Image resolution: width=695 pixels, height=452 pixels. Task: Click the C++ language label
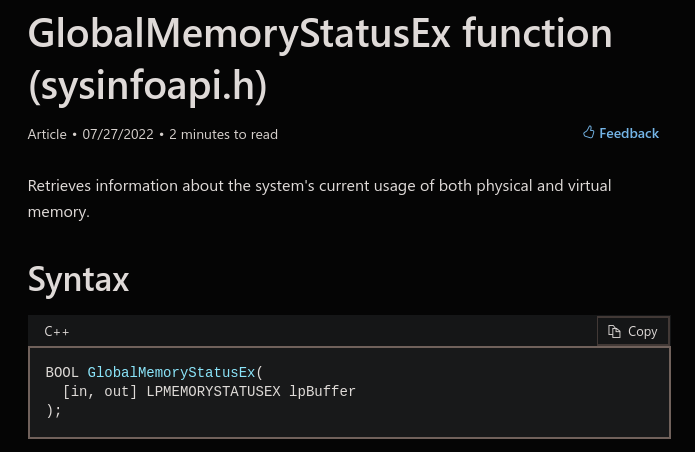[x=57, y=331]
